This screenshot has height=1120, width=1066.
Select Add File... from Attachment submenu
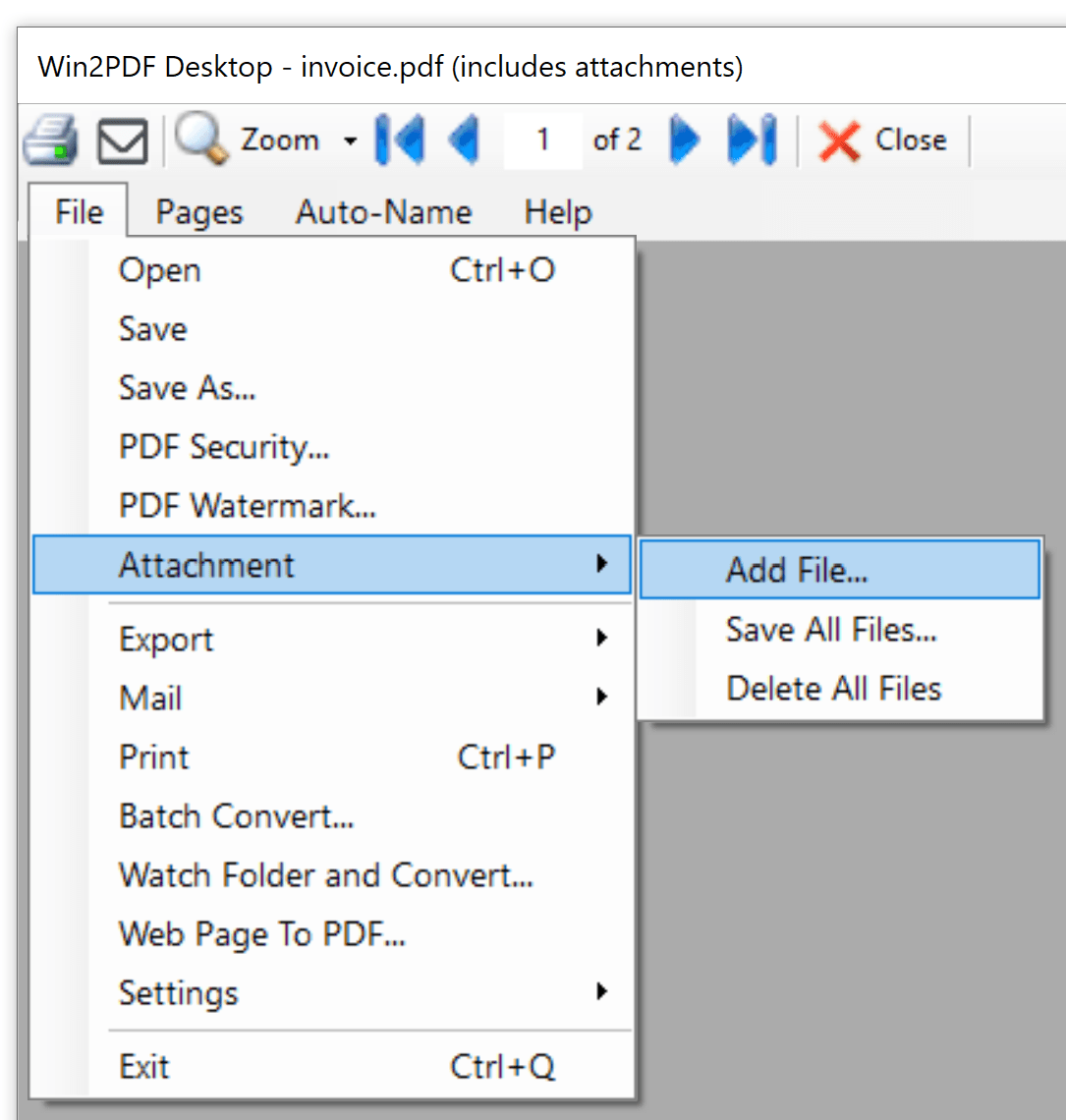pyautogui.click(x=797, y=570)
